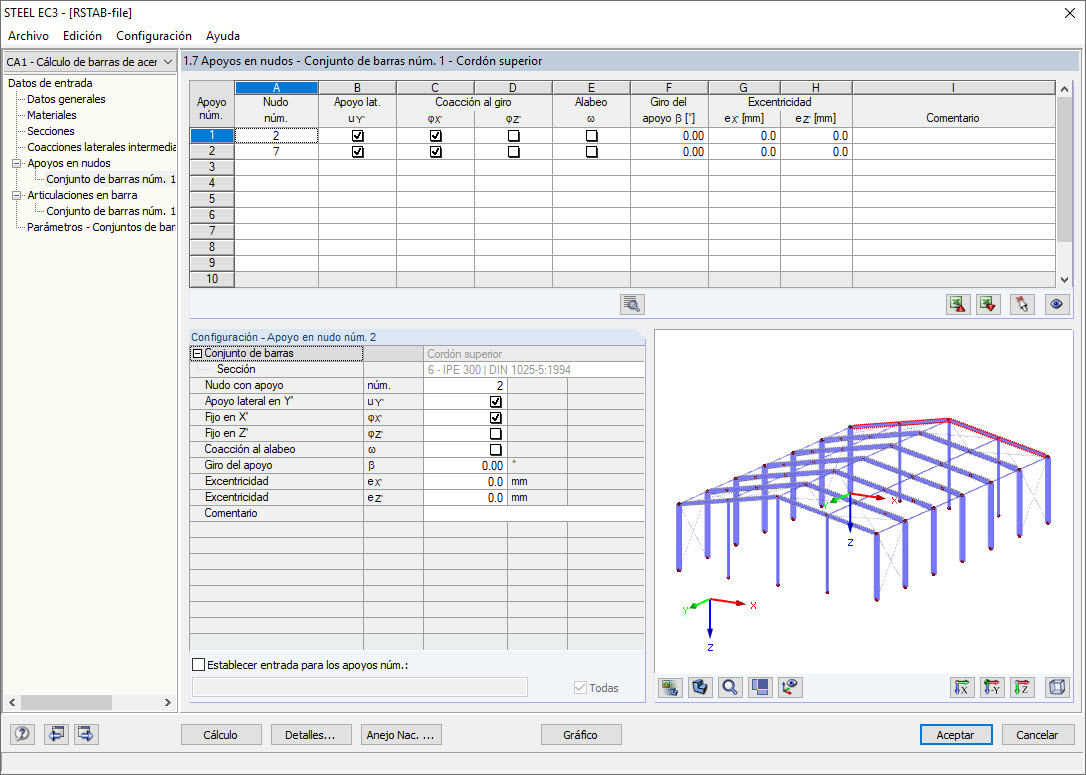This screenshot has height=775, width=1086.
Task: Collapse Conjunto de barras group in Configuración
Action: point(197,353)
